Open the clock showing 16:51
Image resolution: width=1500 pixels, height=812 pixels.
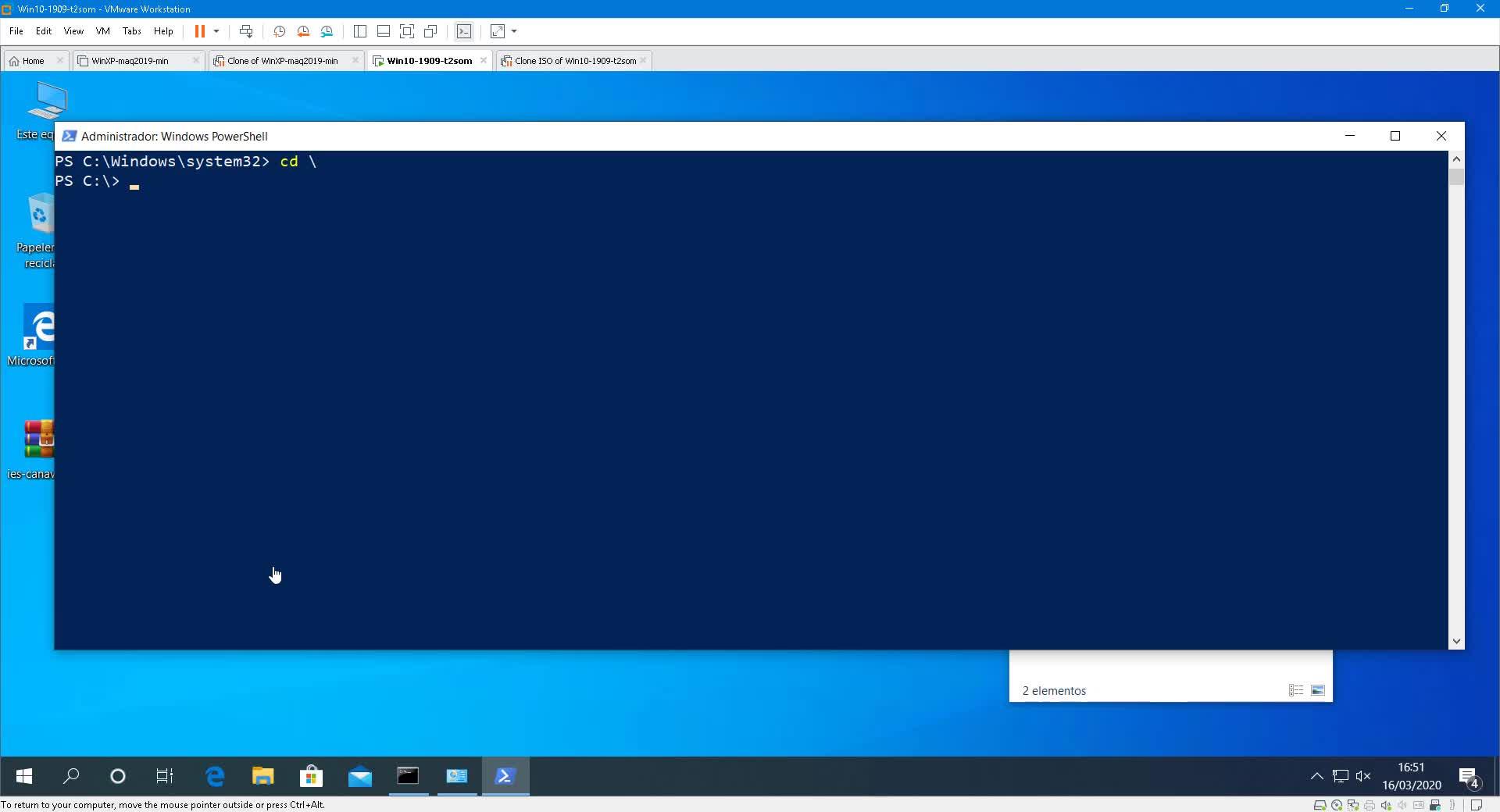pyautogui.click(x=1411, y=776)
